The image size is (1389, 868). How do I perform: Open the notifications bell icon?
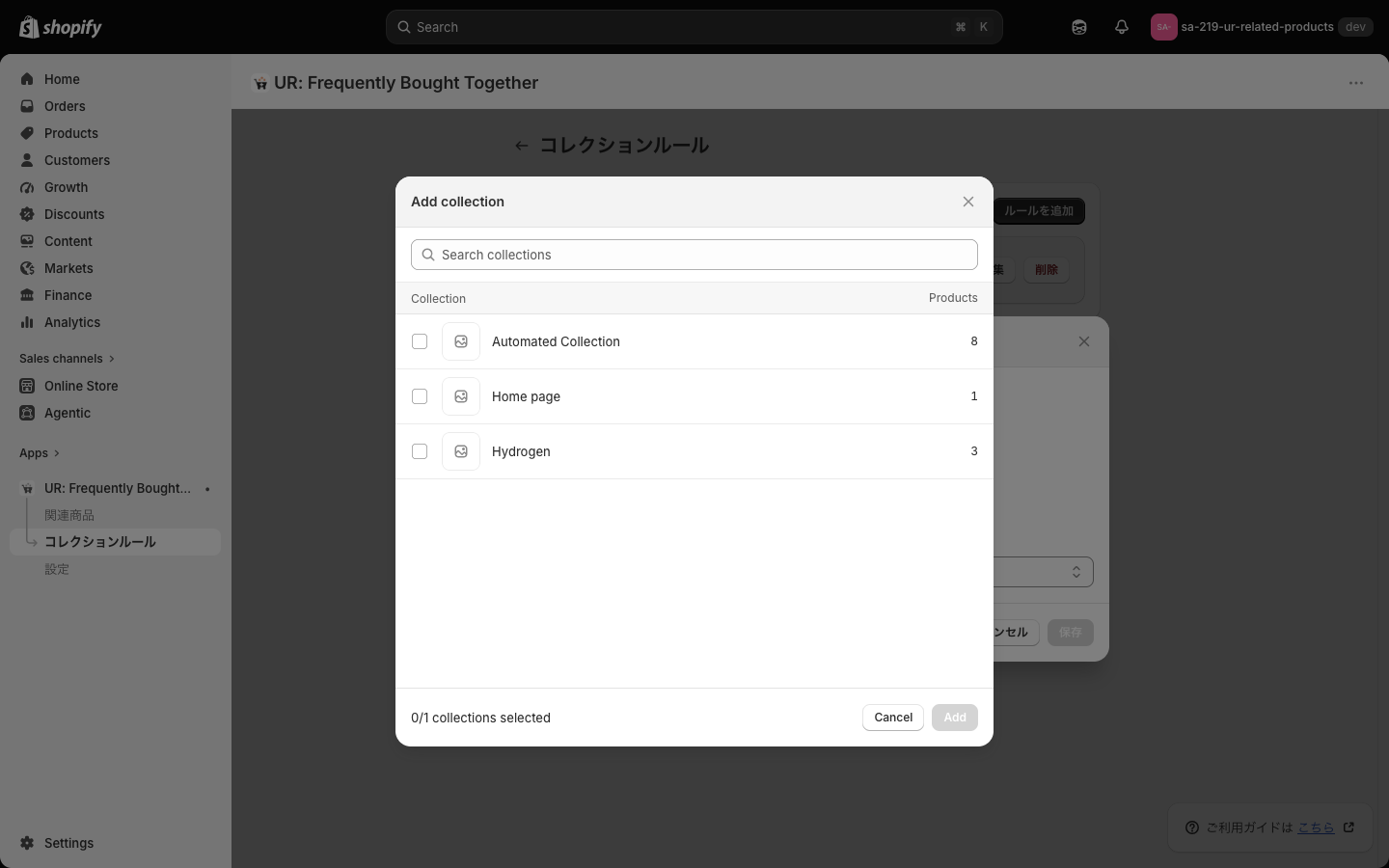[x=1121, y=27]
